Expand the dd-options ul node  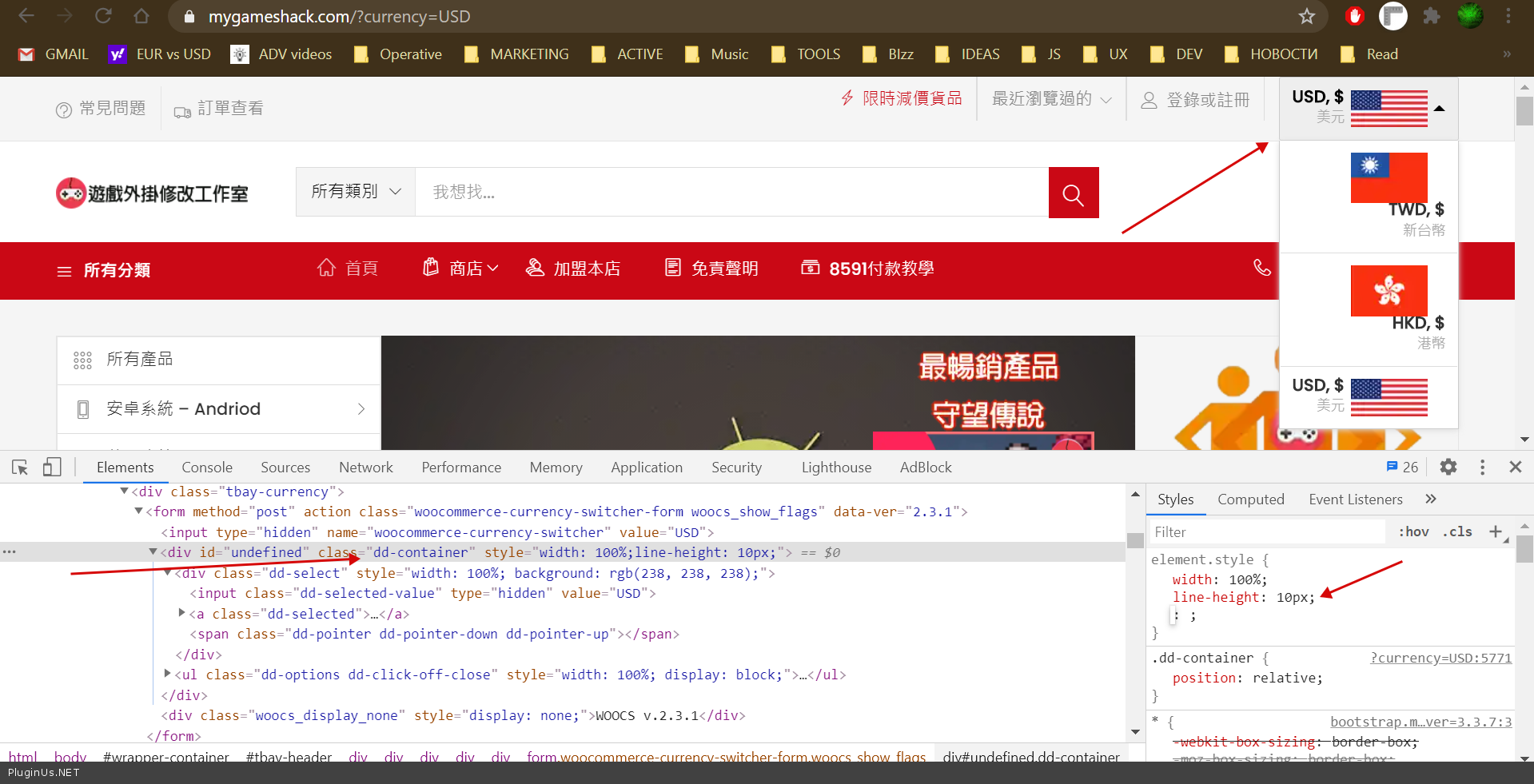click(x=167, y=675)
